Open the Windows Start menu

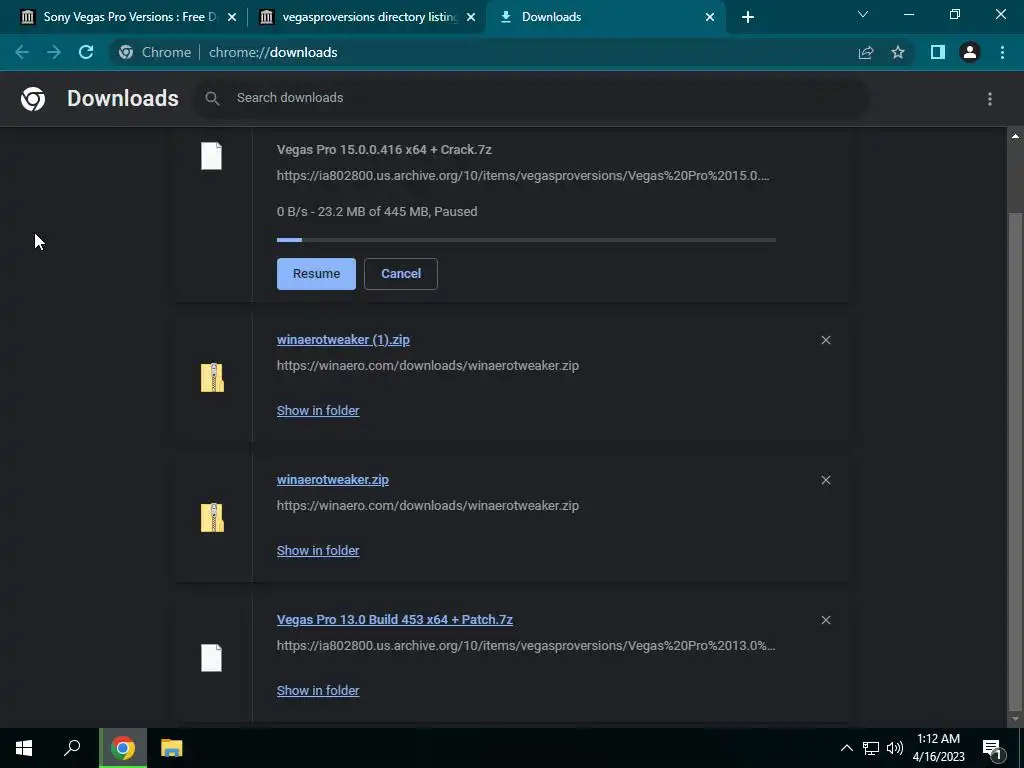[24, 748]
